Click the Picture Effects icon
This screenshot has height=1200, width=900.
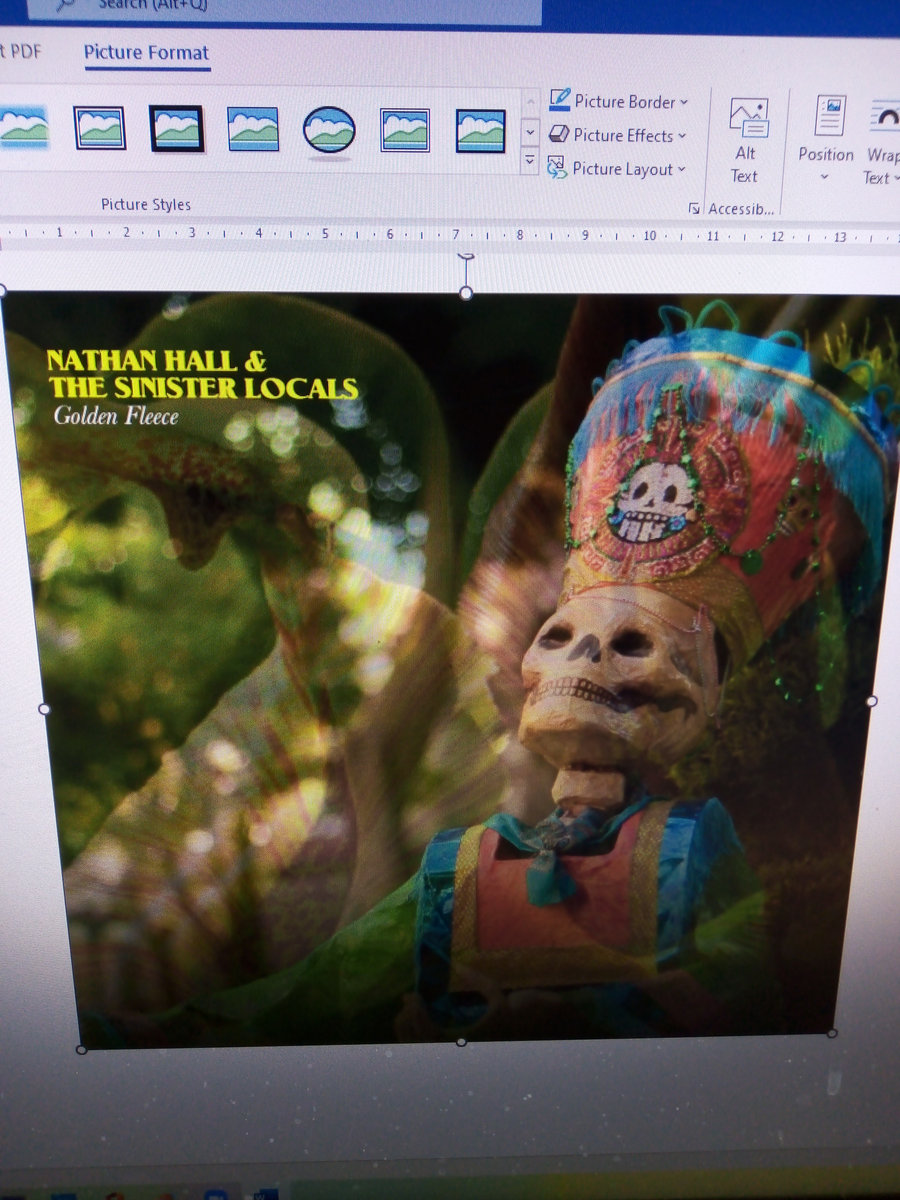point(559,135)
